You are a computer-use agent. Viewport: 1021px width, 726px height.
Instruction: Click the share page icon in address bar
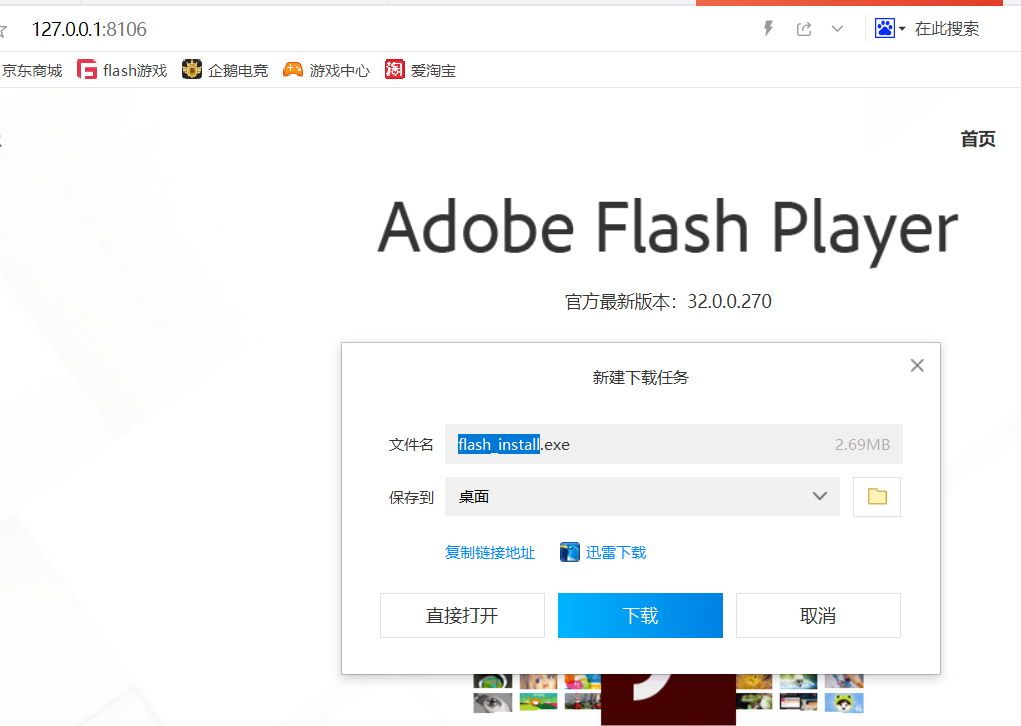[x=804, y=29]
